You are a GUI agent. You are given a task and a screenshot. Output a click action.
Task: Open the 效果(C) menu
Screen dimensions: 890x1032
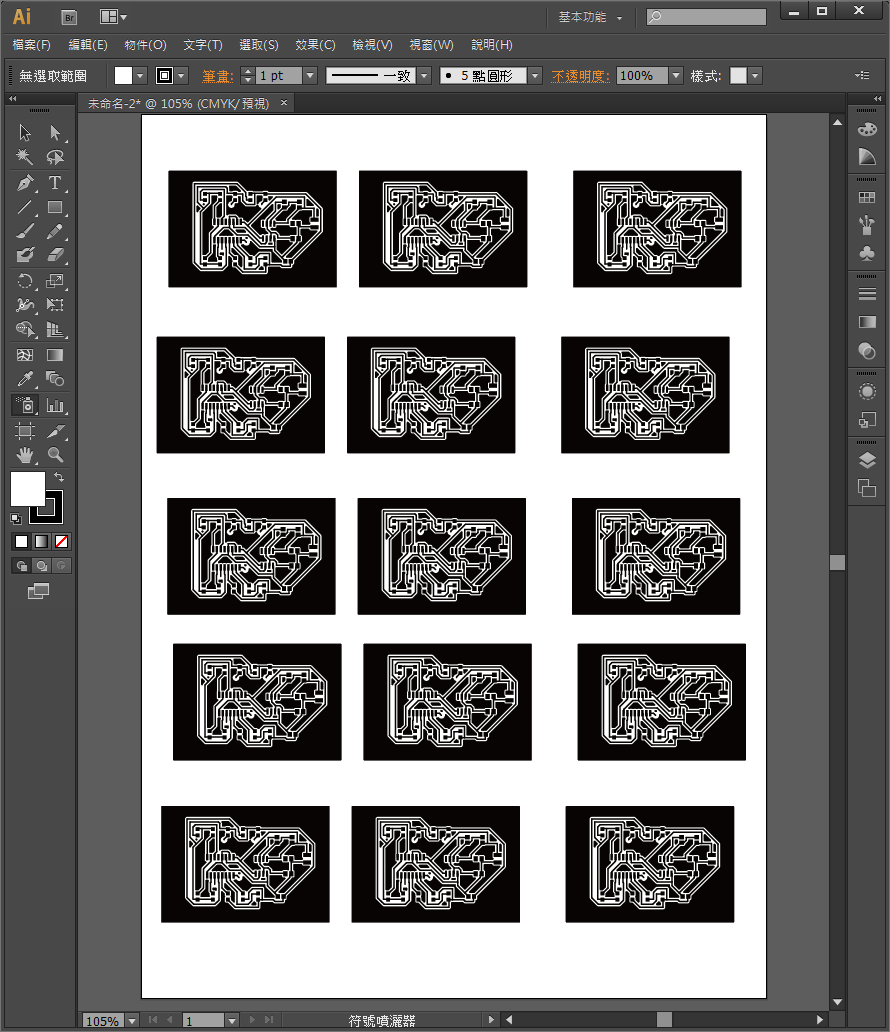[x=315, y=45]
